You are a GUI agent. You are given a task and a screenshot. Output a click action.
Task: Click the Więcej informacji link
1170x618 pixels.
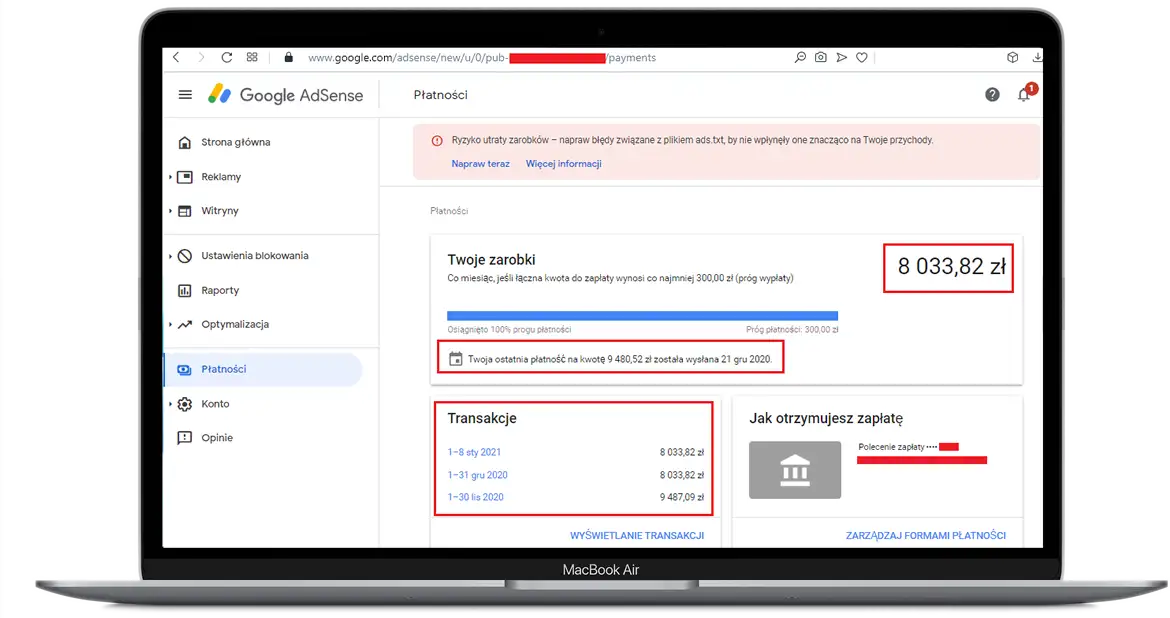[563, 163]
